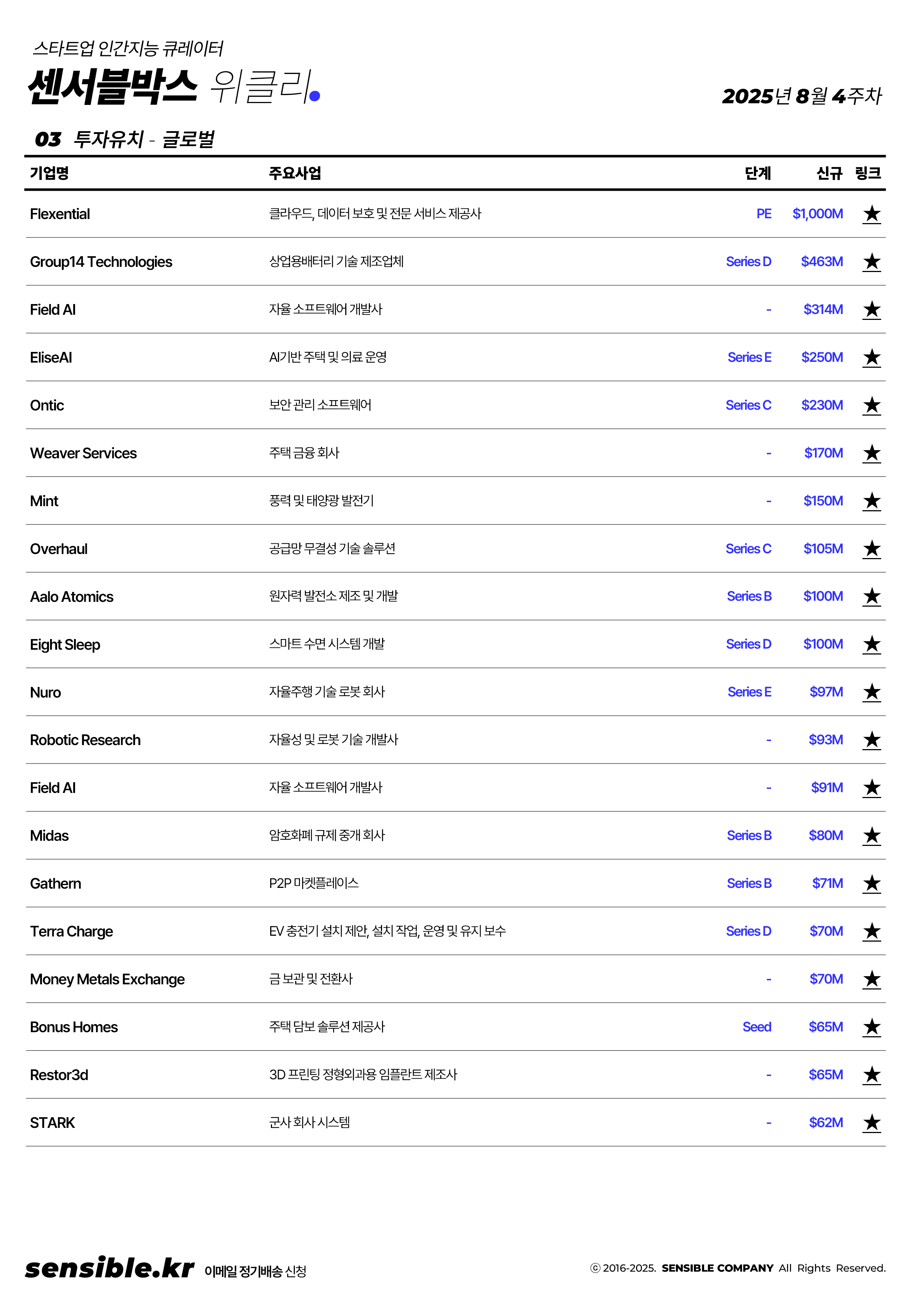Open EliseAI's star link icon
Screen dimensions: 911x1316
(871, 358)
